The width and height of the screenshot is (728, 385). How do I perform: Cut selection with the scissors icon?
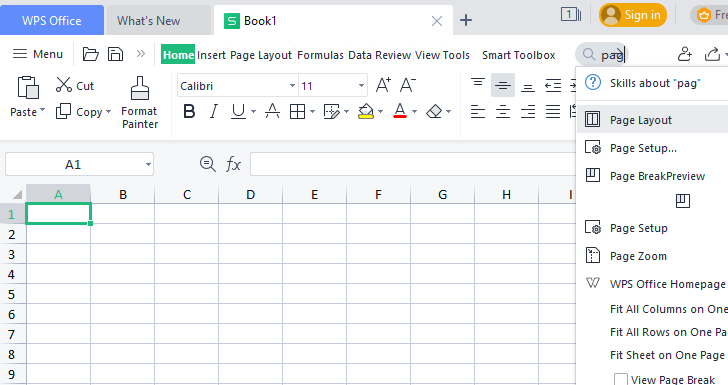[x=64, y=85]
